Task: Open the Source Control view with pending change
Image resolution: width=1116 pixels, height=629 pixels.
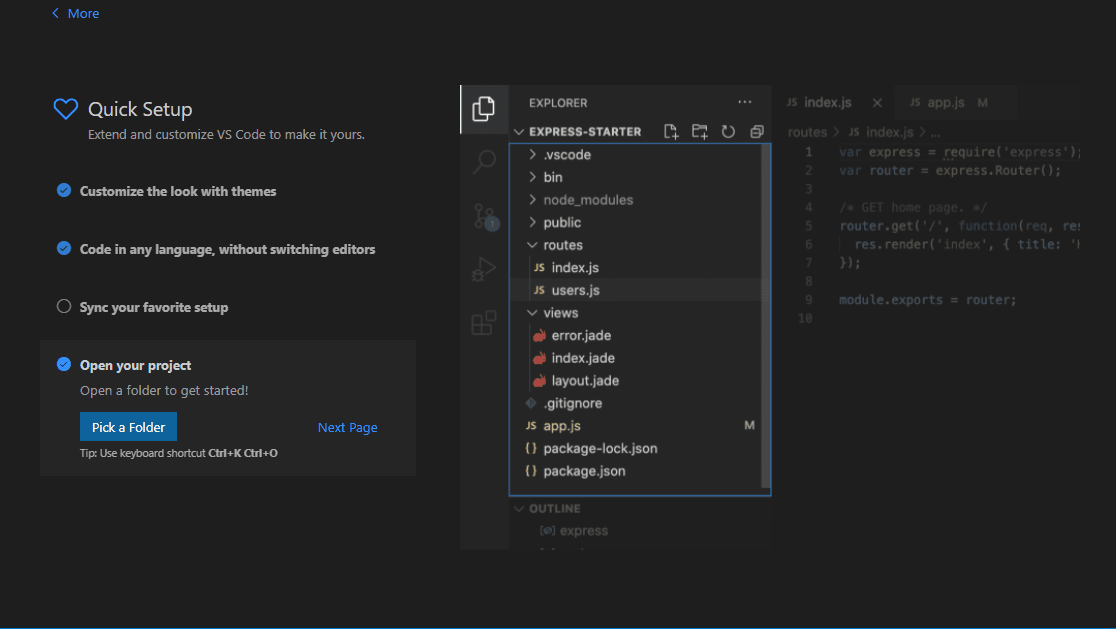Action: 484,217
